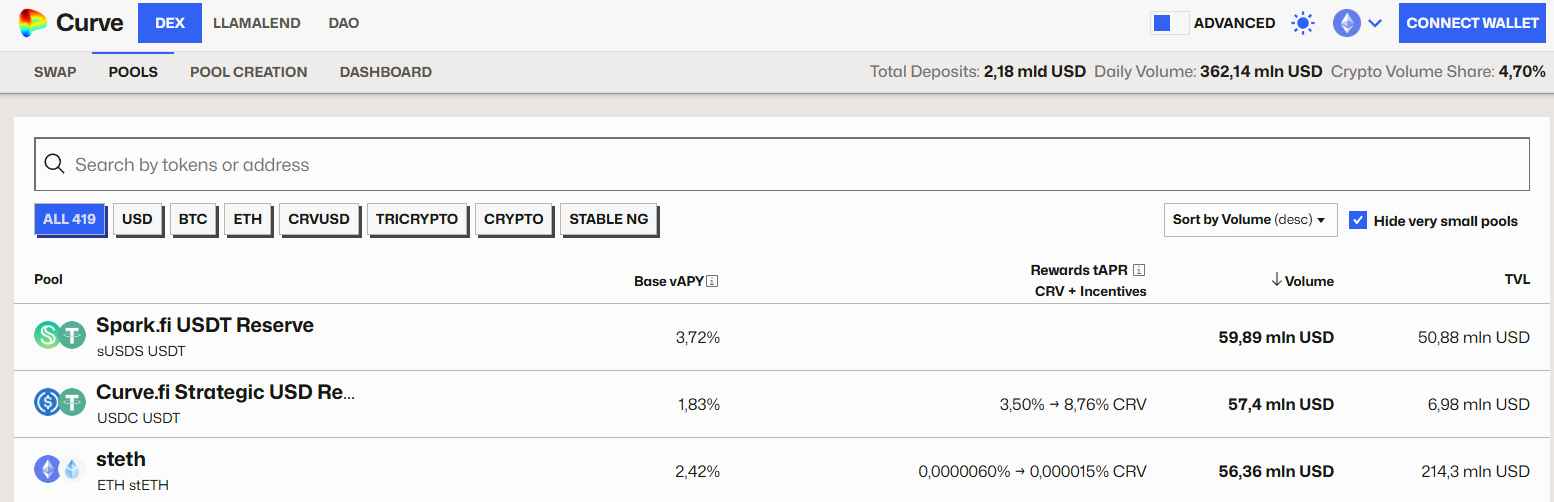1554x502 pixels.
Task: Click the Curve rainbow logo icon
Action: point(33,22)
